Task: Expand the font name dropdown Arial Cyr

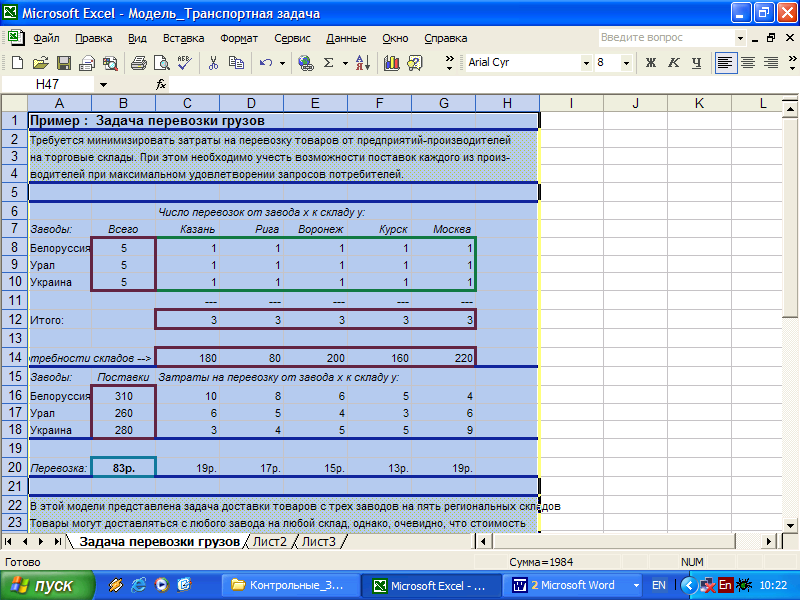Action: point(586,62)
